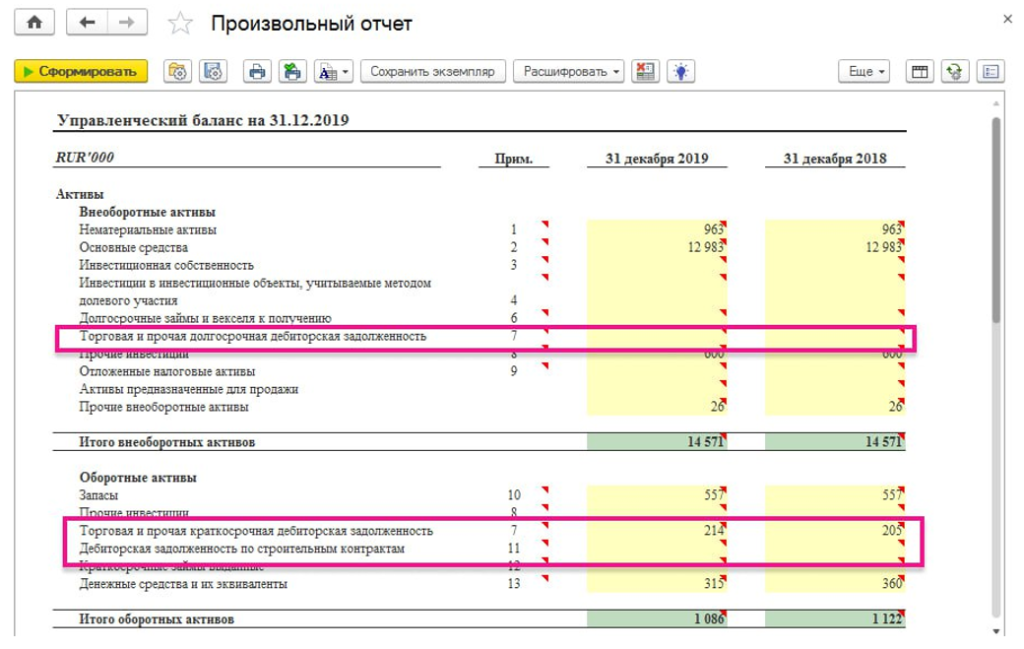
Task: Click the back navigation arrow
Action: tap(87, 22)
